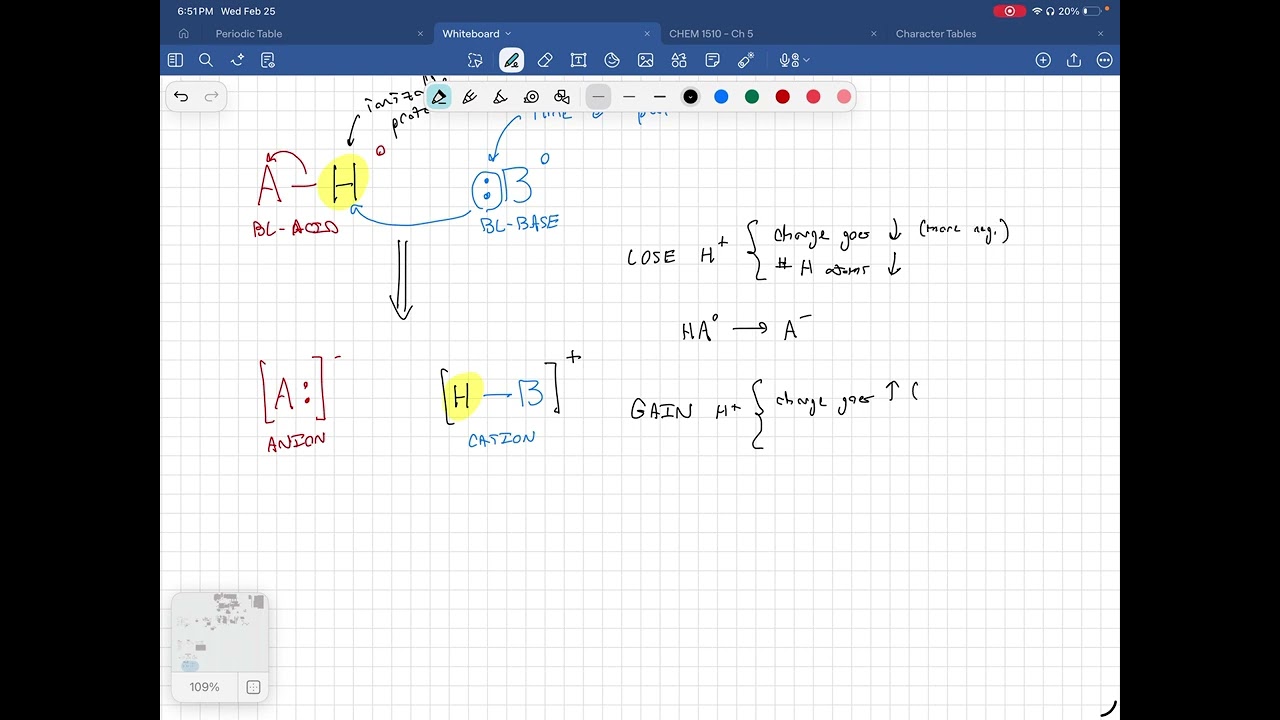Viewport: 1280px width, 720px height.
Task: Add a sticky note comment
Action: pyautogui.click(x=713, y=60)
